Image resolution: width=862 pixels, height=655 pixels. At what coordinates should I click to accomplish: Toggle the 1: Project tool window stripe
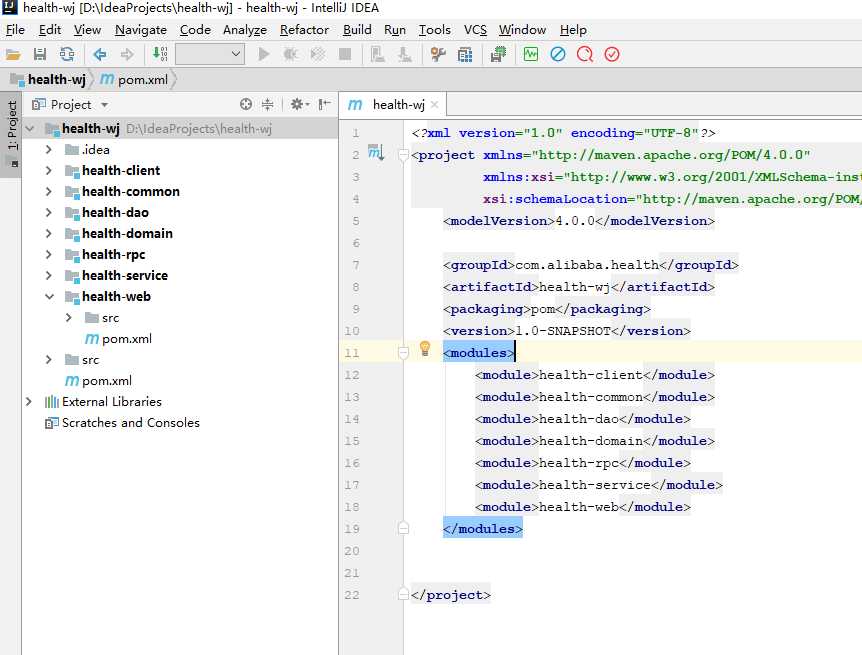pyautogui.click(x=12, y=133)
